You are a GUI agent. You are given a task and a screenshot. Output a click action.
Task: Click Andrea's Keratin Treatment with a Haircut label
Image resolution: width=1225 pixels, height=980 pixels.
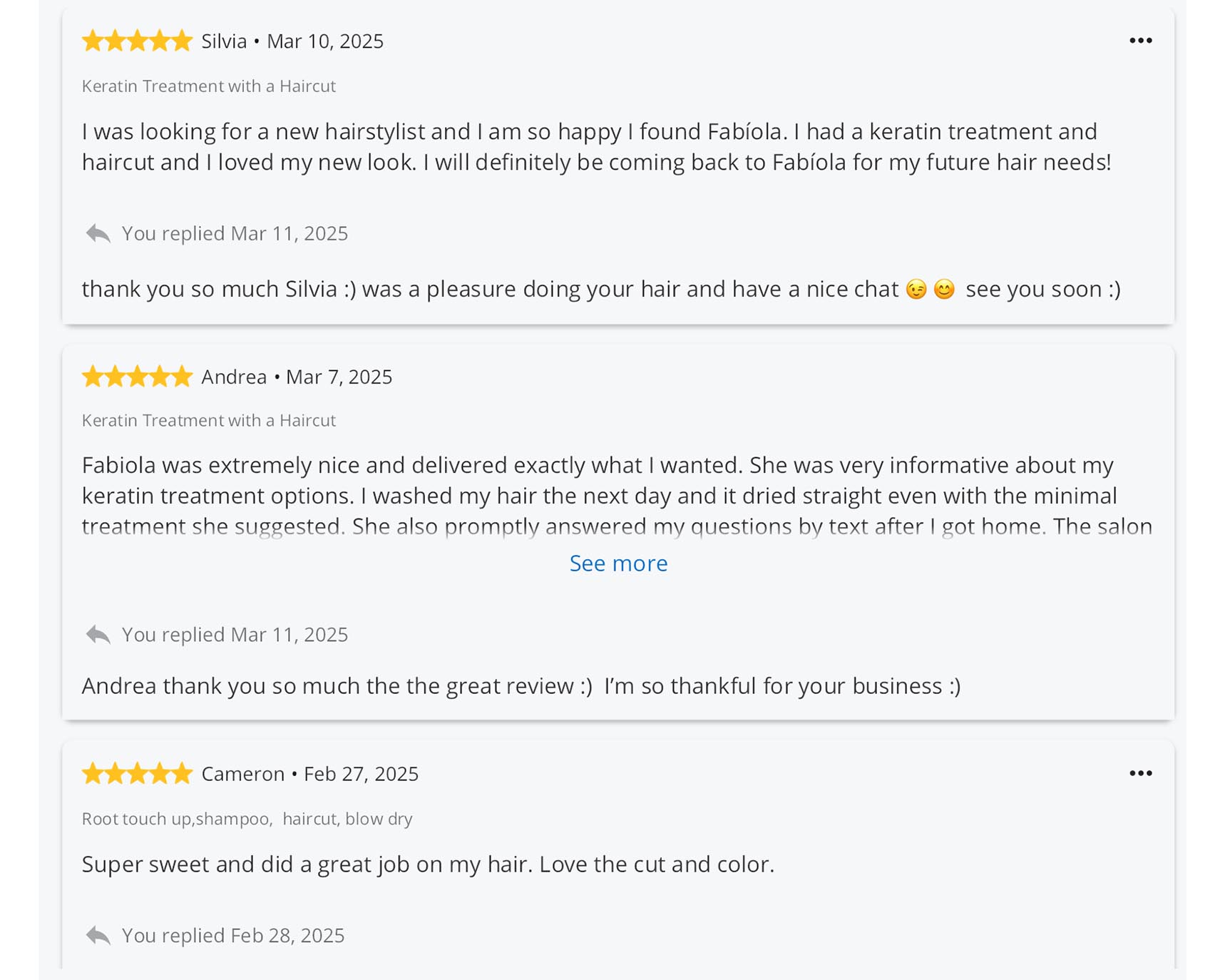click(208, 421)
